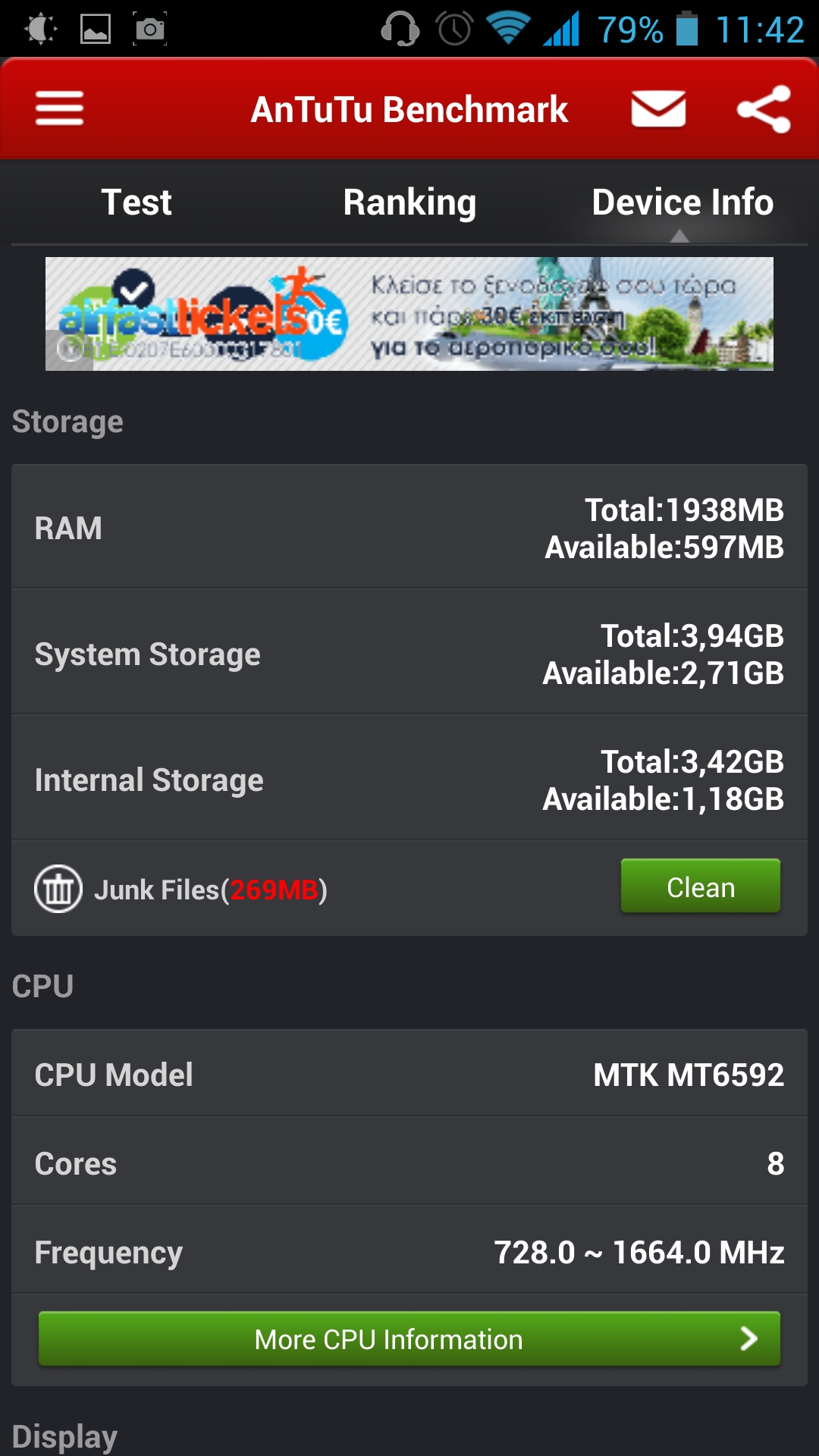This screenshot has height=1456, width=819.
Task: Tap the share icon in the header
Action: coord(764,109)
